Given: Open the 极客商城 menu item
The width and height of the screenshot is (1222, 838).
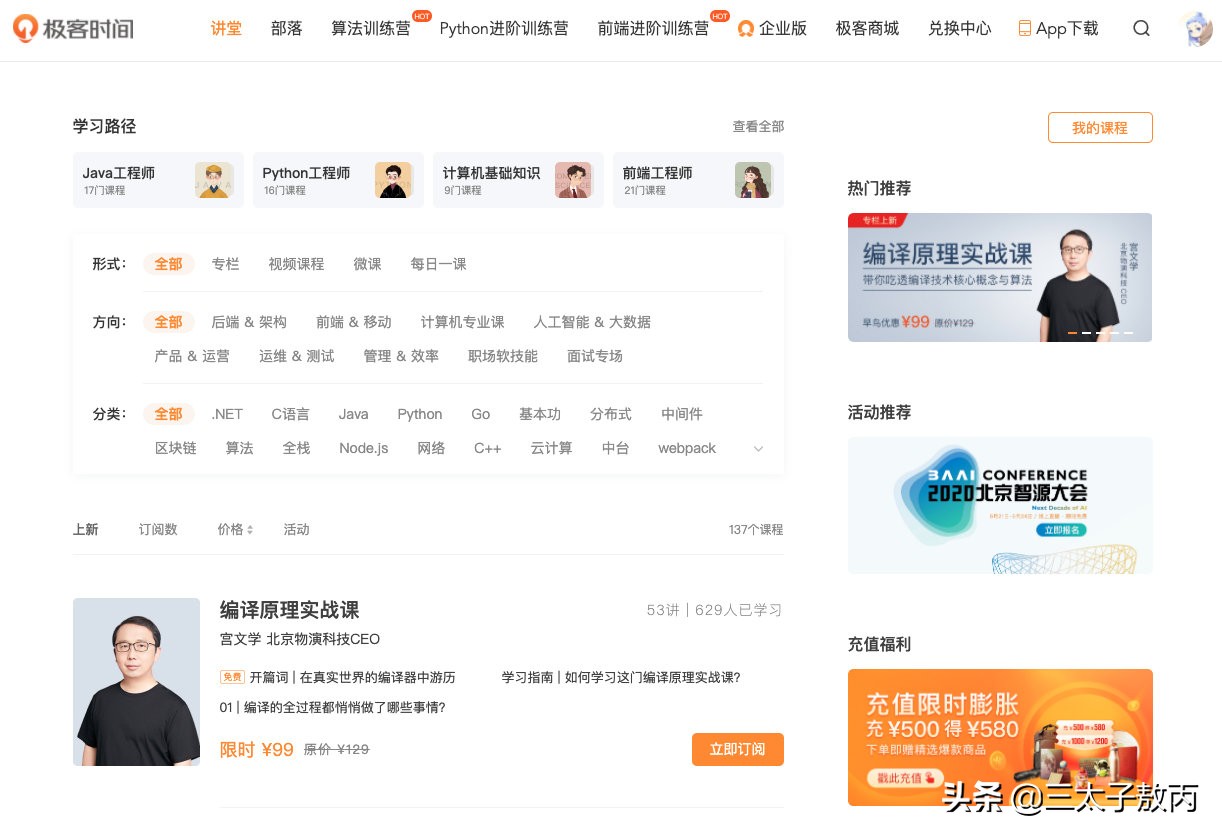Looking at the screenshot, I should click(x=866, y=29).
